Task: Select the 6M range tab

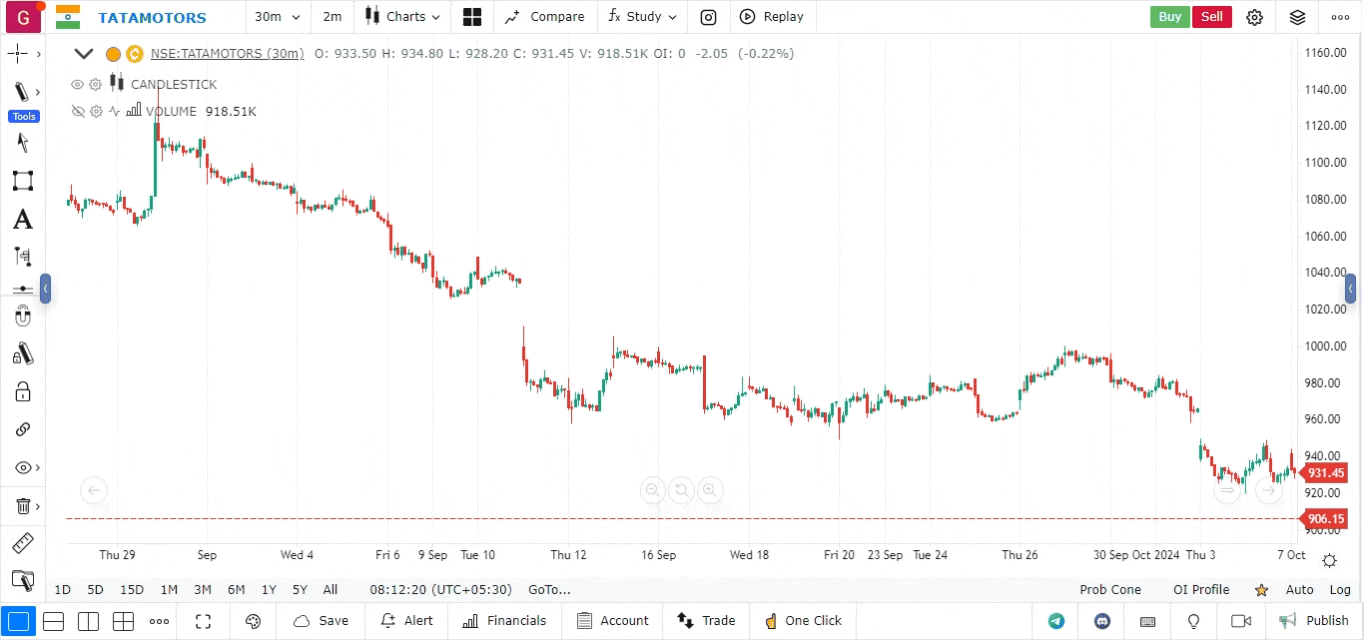Action: pyautogui.click(x=236, y=590)
